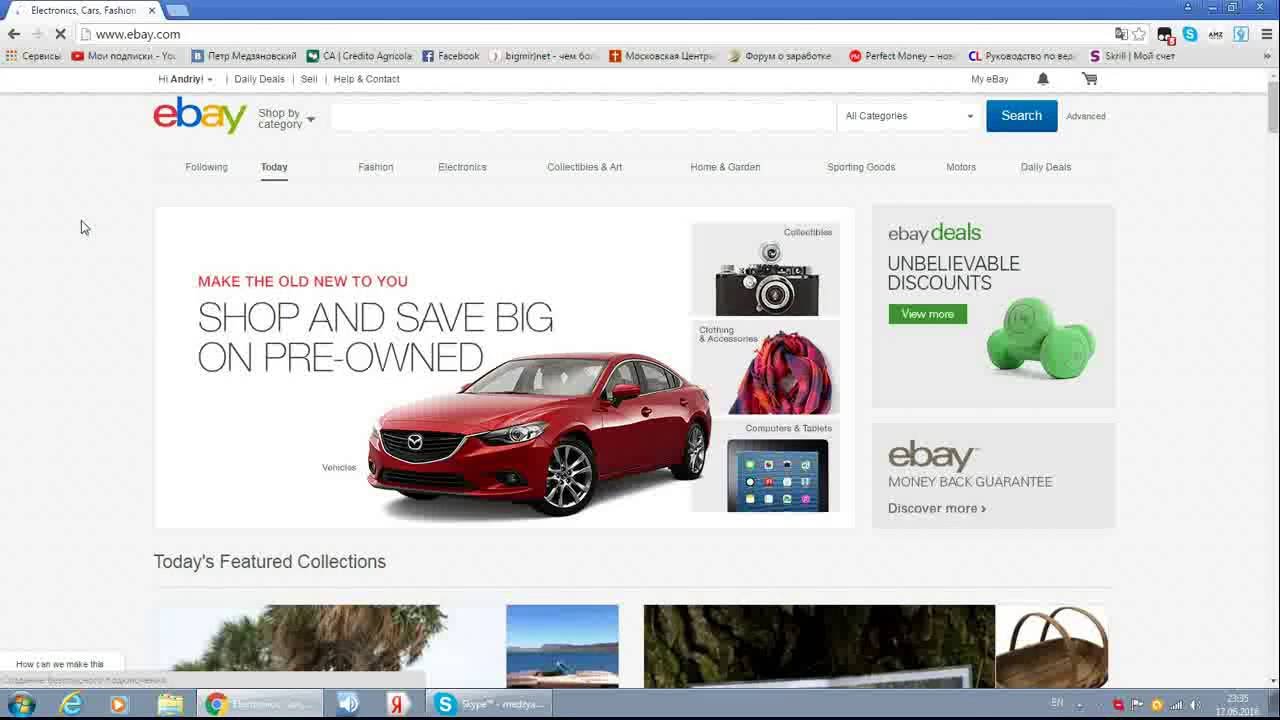Open the Chrome hamburger menu
Screen dimensions: 1280x720
[1266, 34]
